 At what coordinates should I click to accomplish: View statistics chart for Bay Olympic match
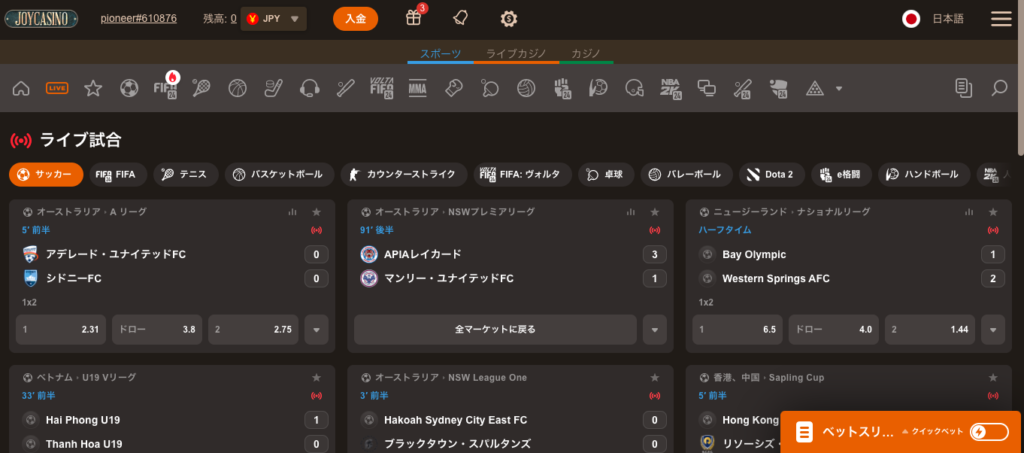(969, 212)
